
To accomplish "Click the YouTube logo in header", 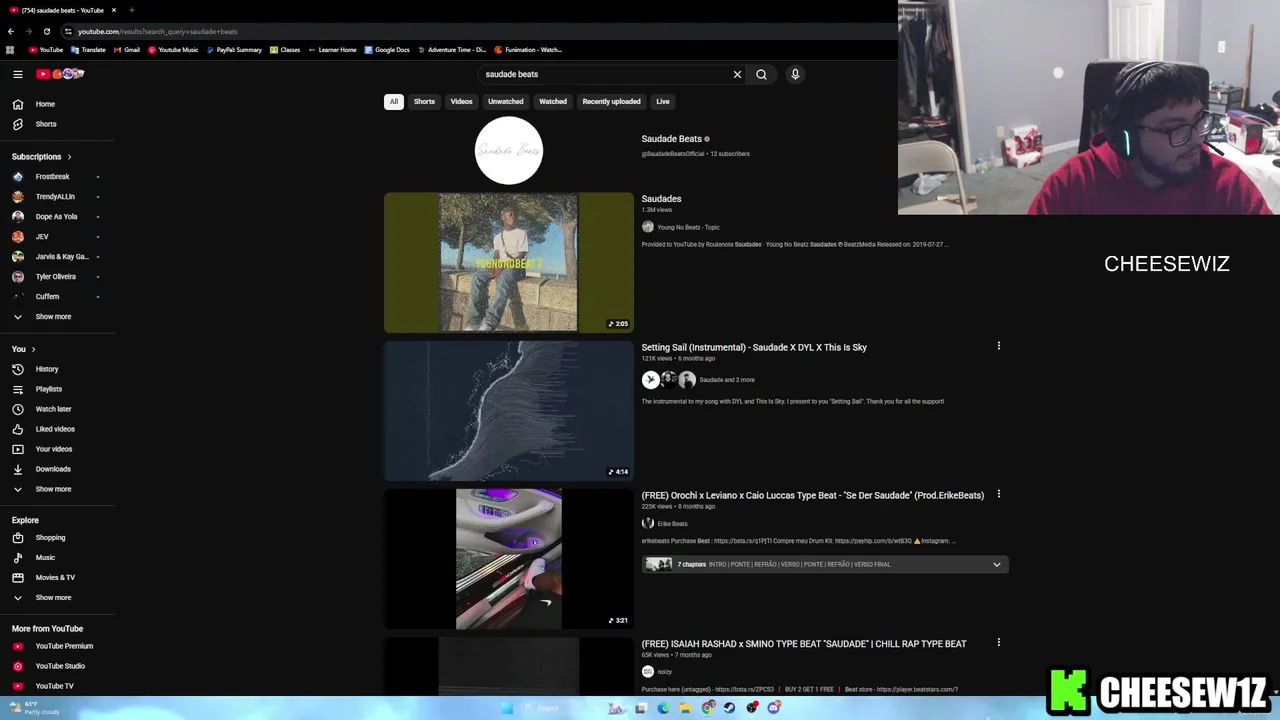I will coord(60,74).
